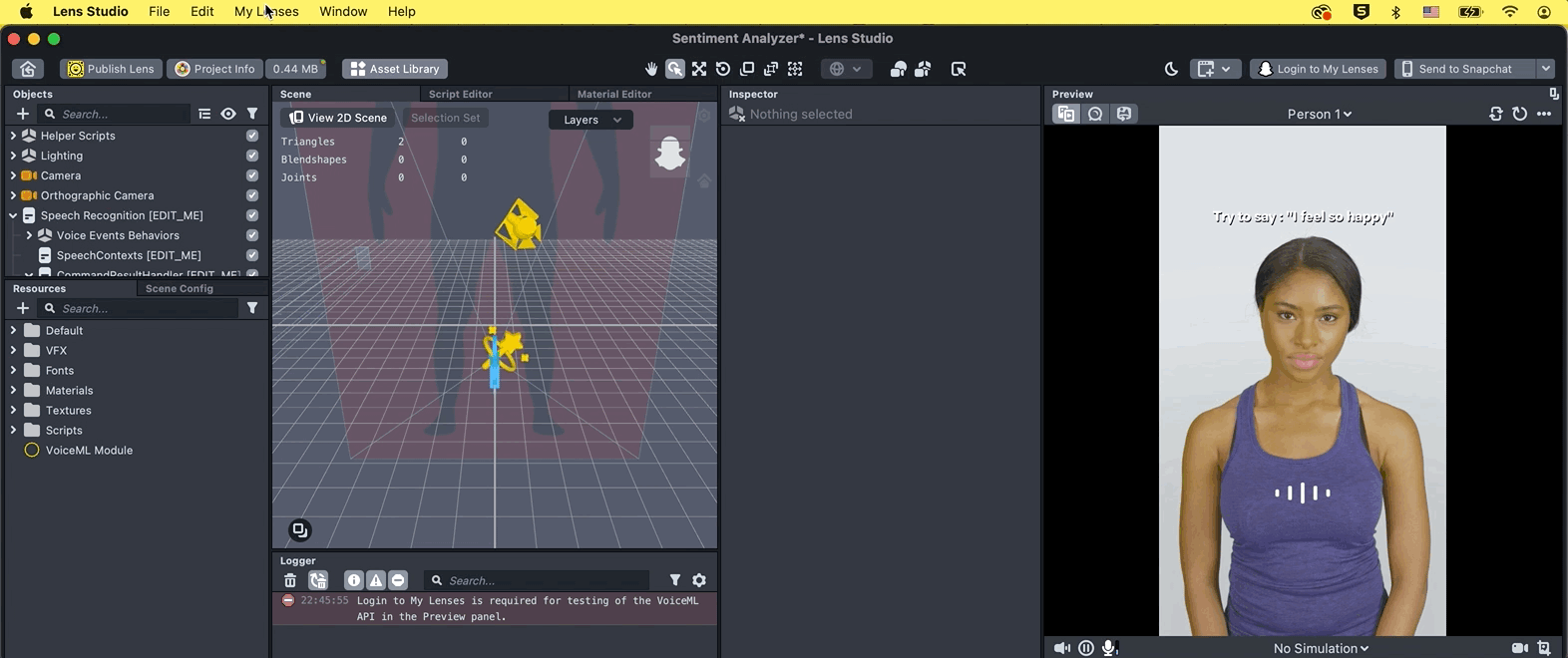Image resolution: width=1568 pixels, height=658 pixels.
Task: Click the Publish Lens button
Action: pyautogui.click(x=111, y=69)
